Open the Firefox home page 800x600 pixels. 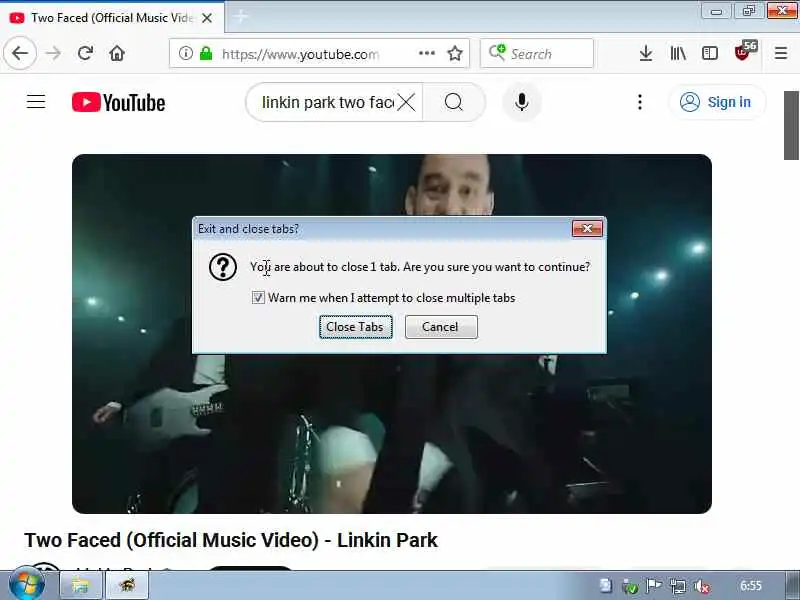(x=117, y=53)
